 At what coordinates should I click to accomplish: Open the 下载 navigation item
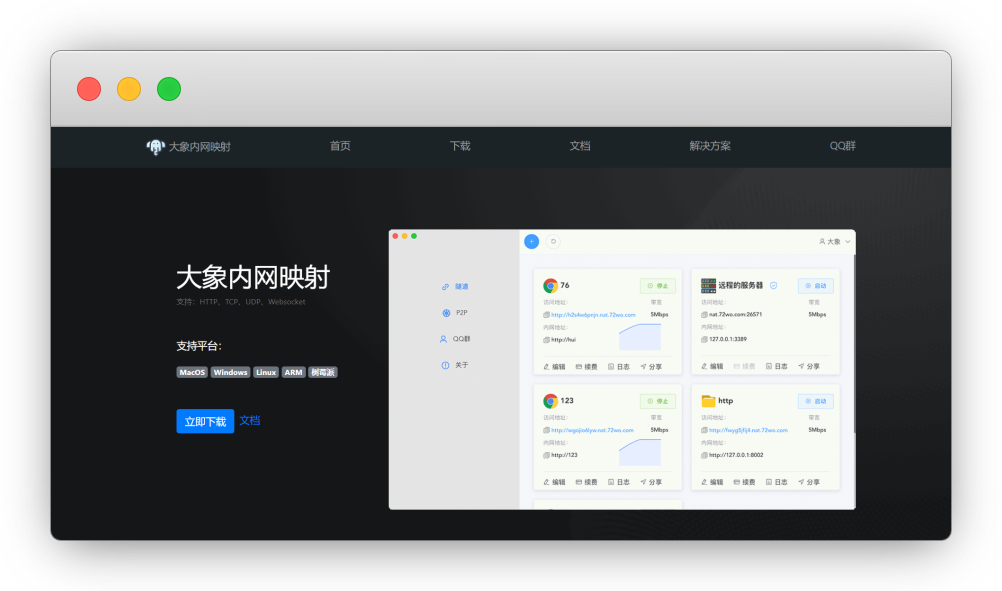460,146
